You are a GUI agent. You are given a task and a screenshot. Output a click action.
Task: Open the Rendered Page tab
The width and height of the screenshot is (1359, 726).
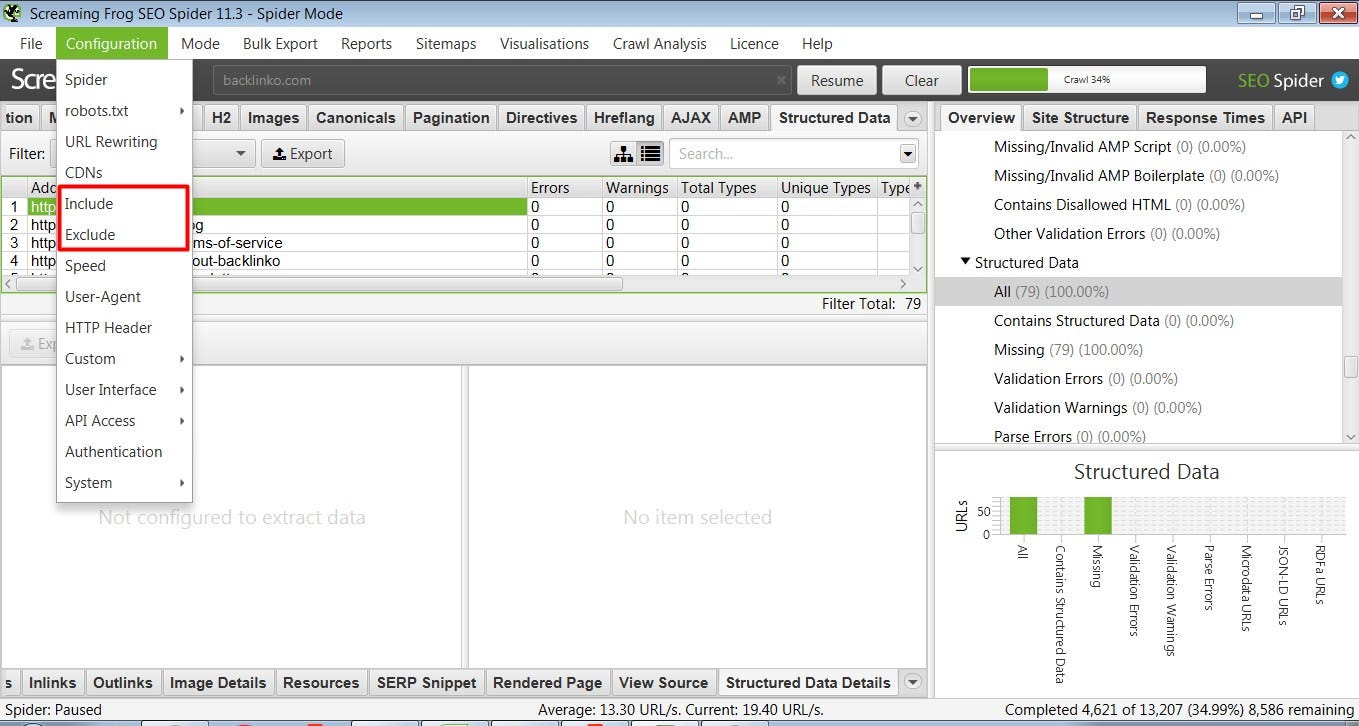point(548,683)
